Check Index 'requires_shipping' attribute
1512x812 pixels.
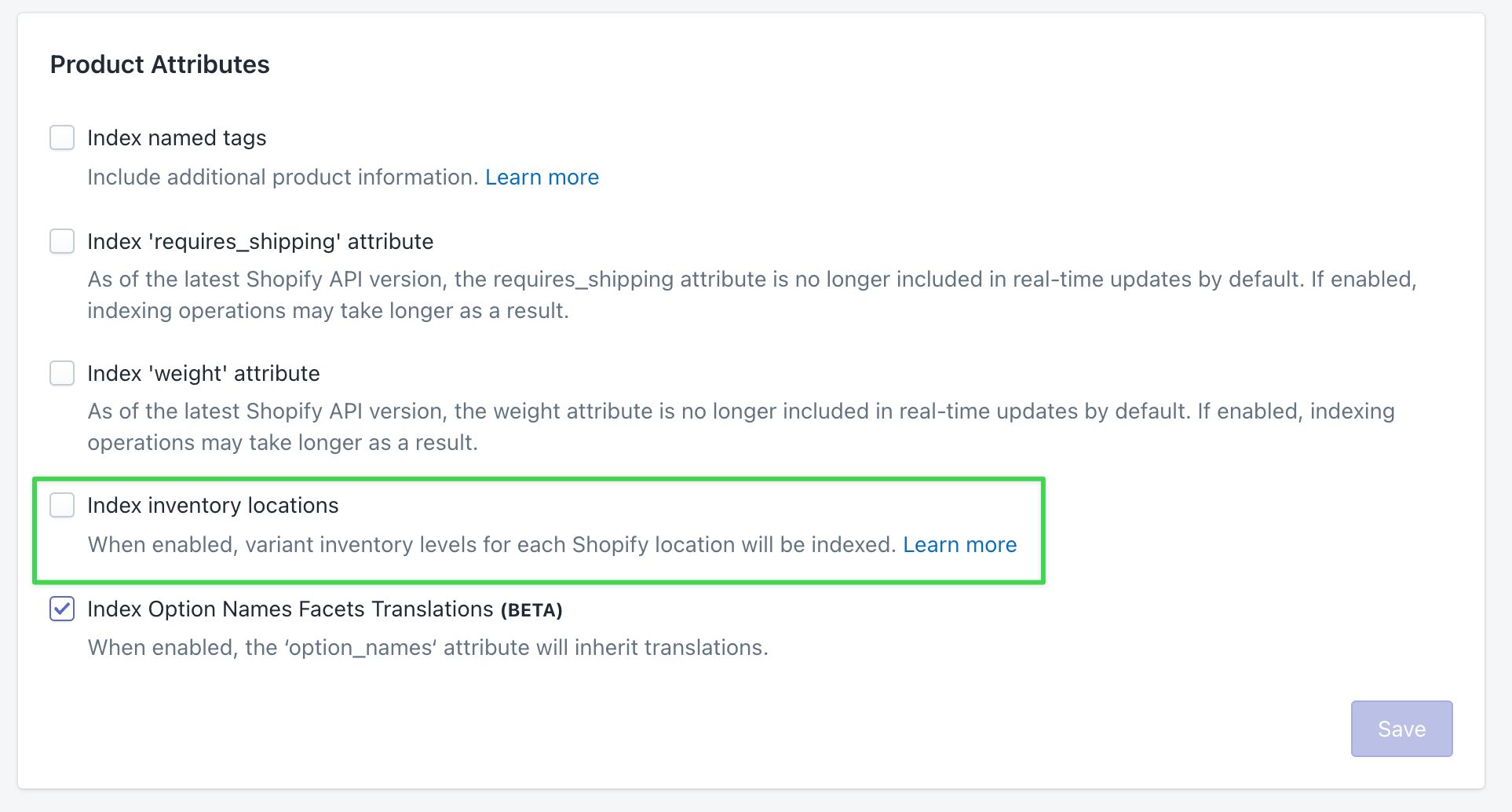click(62, 241)
